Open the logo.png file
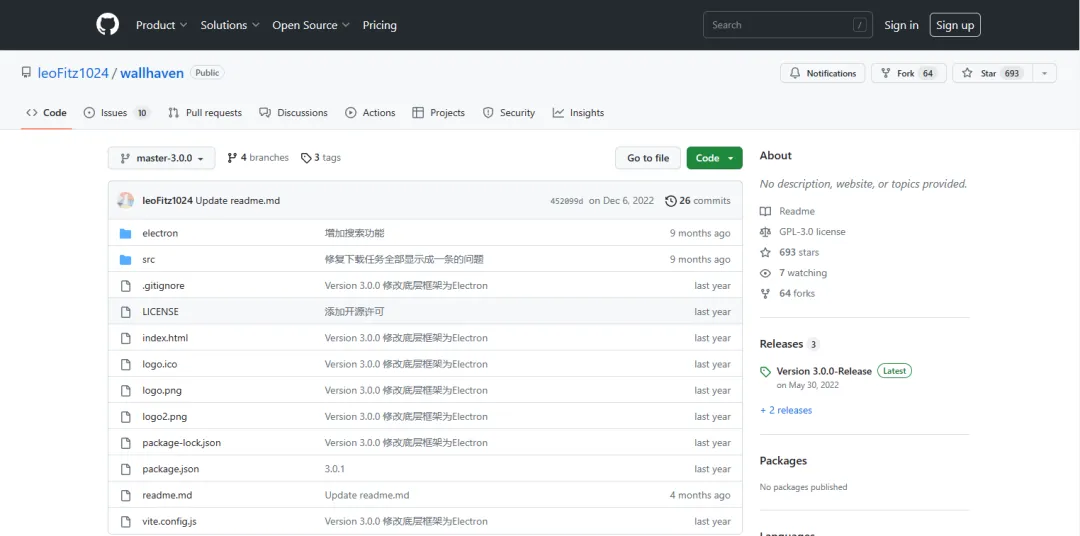Image resolution: width=1080 pixels, height=536 pixels. click(x=162, y=391)
